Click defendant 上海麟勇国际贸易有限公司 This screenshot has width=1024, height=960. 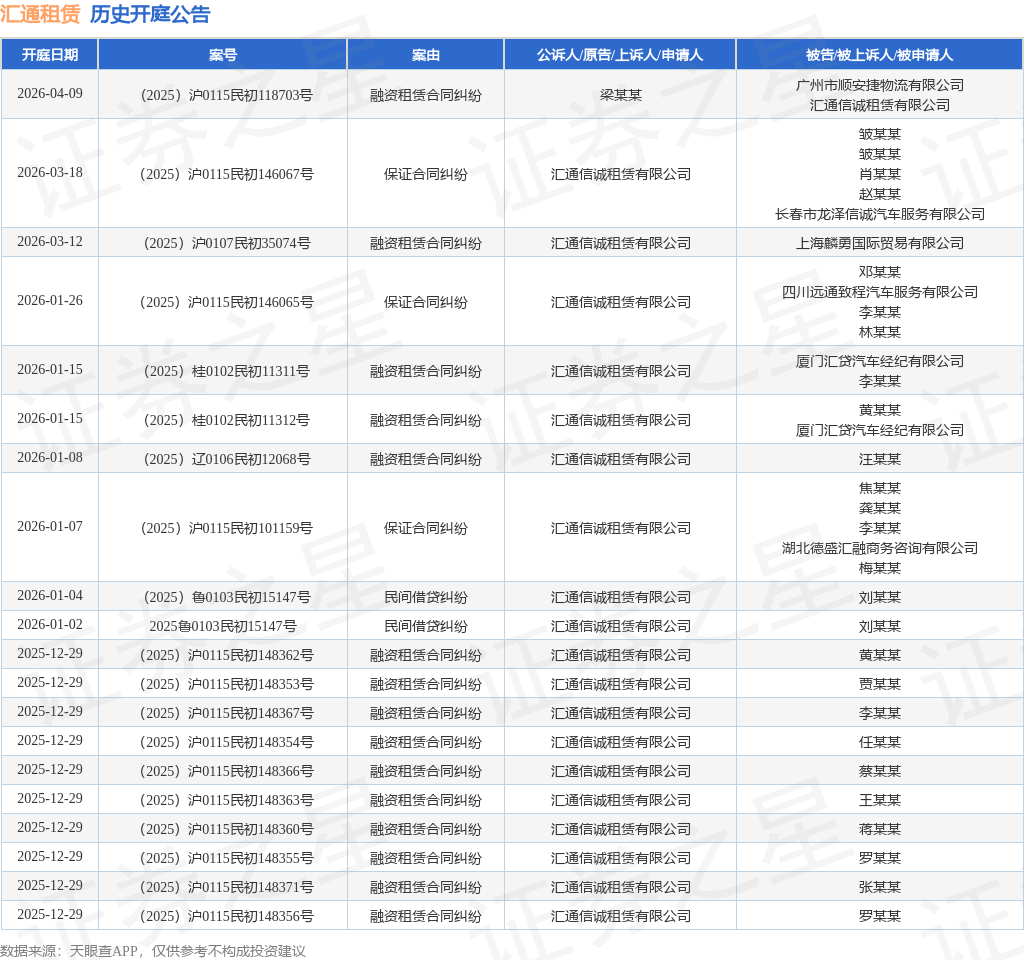coord(880,244)
